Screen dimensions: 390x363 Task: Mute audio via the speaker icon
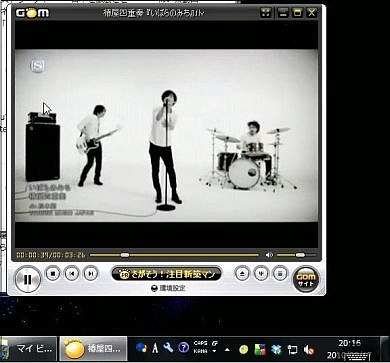pyautogui.click(x=269, y=255)
